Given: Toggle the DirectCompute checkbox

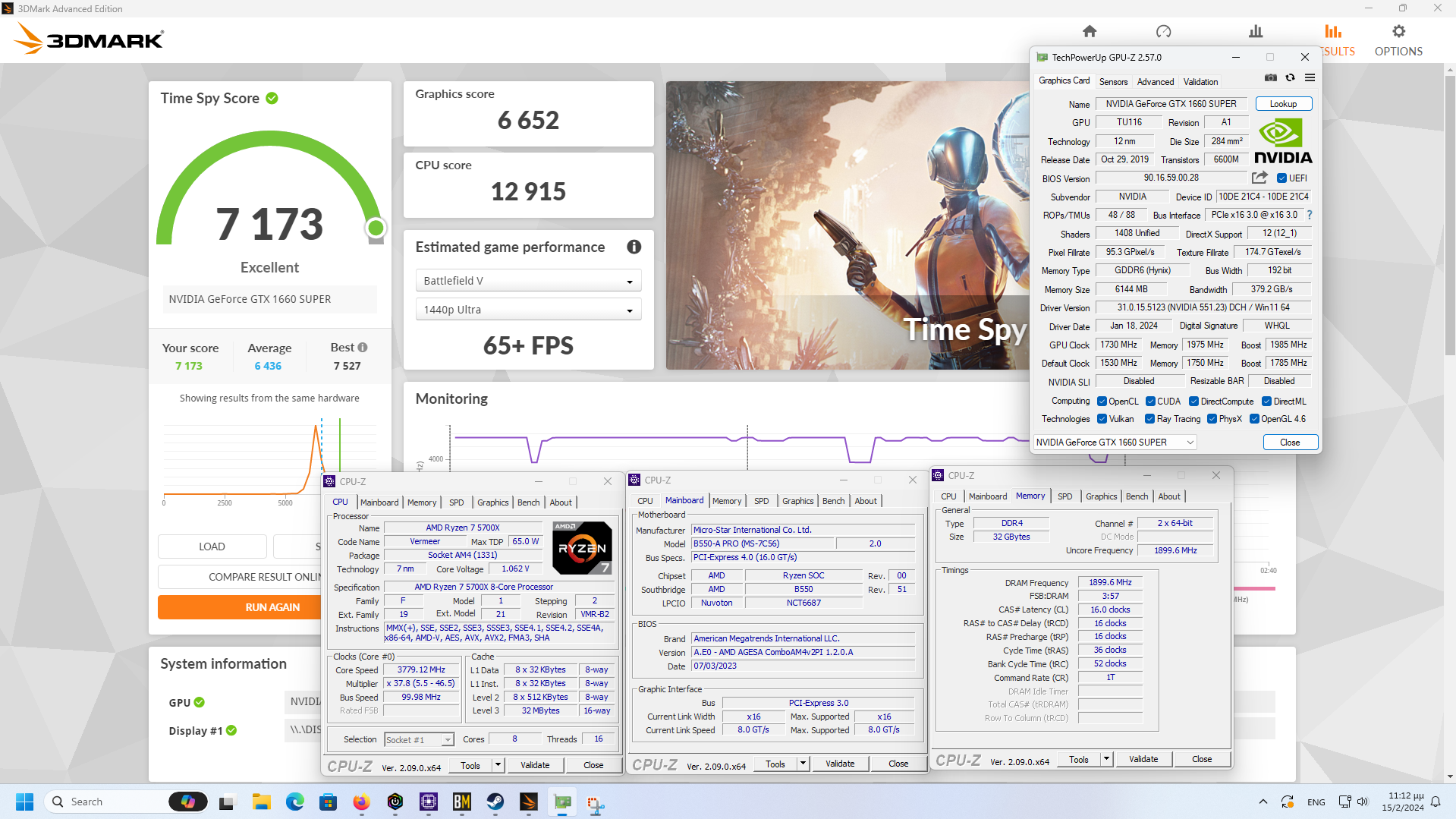Looking at the screenshot, I should click(1193, 402).
